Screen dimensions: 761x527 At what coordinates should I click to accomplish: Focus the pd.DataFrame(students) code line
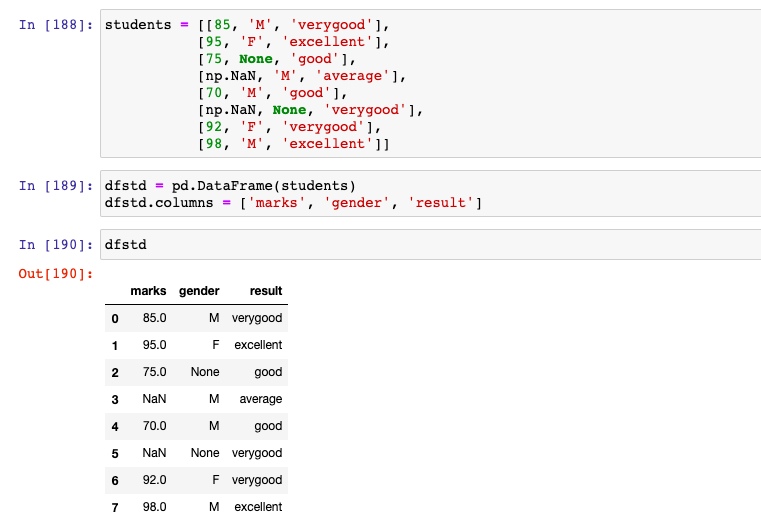[x=230, y=186]
